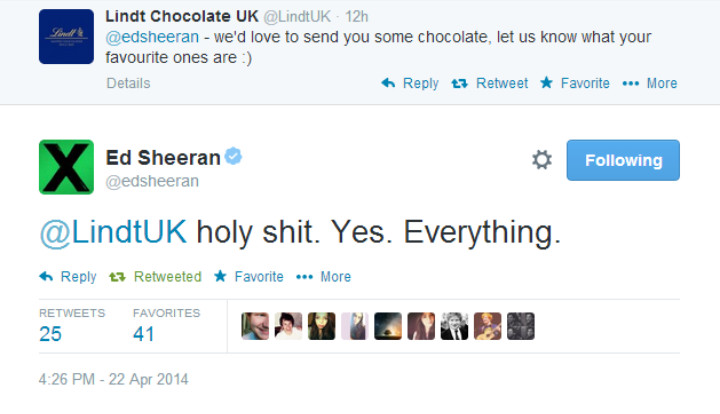Reply to the Lindt Chocolate UK tweet

(410, 83)
